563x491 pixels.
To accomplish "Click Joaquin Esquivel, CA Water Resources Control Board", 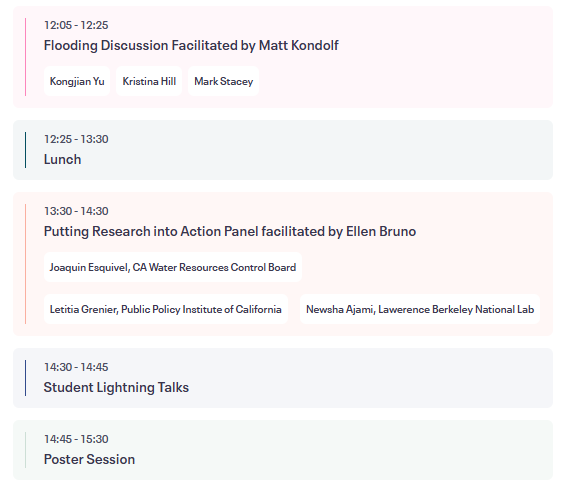I will pyautogui.click(x=173, y=267).
